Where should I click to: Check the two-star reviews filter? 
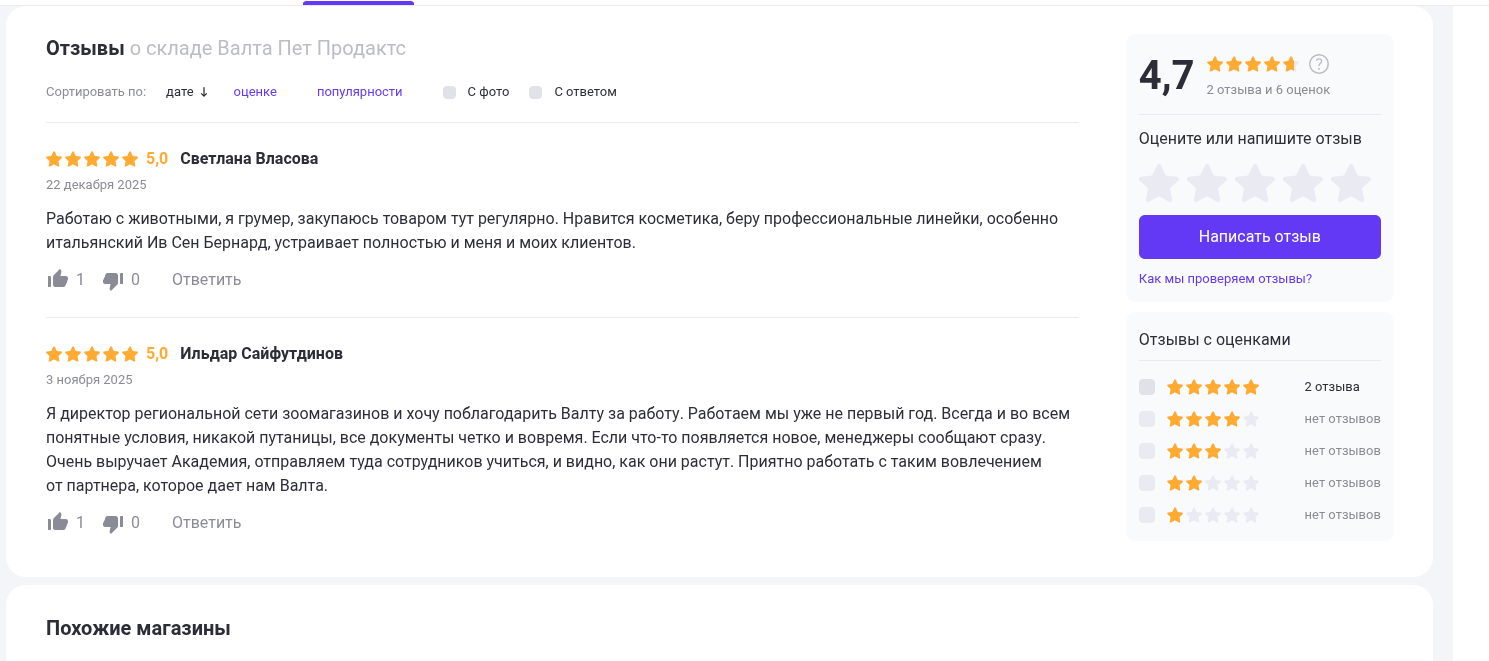tap(1147, 483)
